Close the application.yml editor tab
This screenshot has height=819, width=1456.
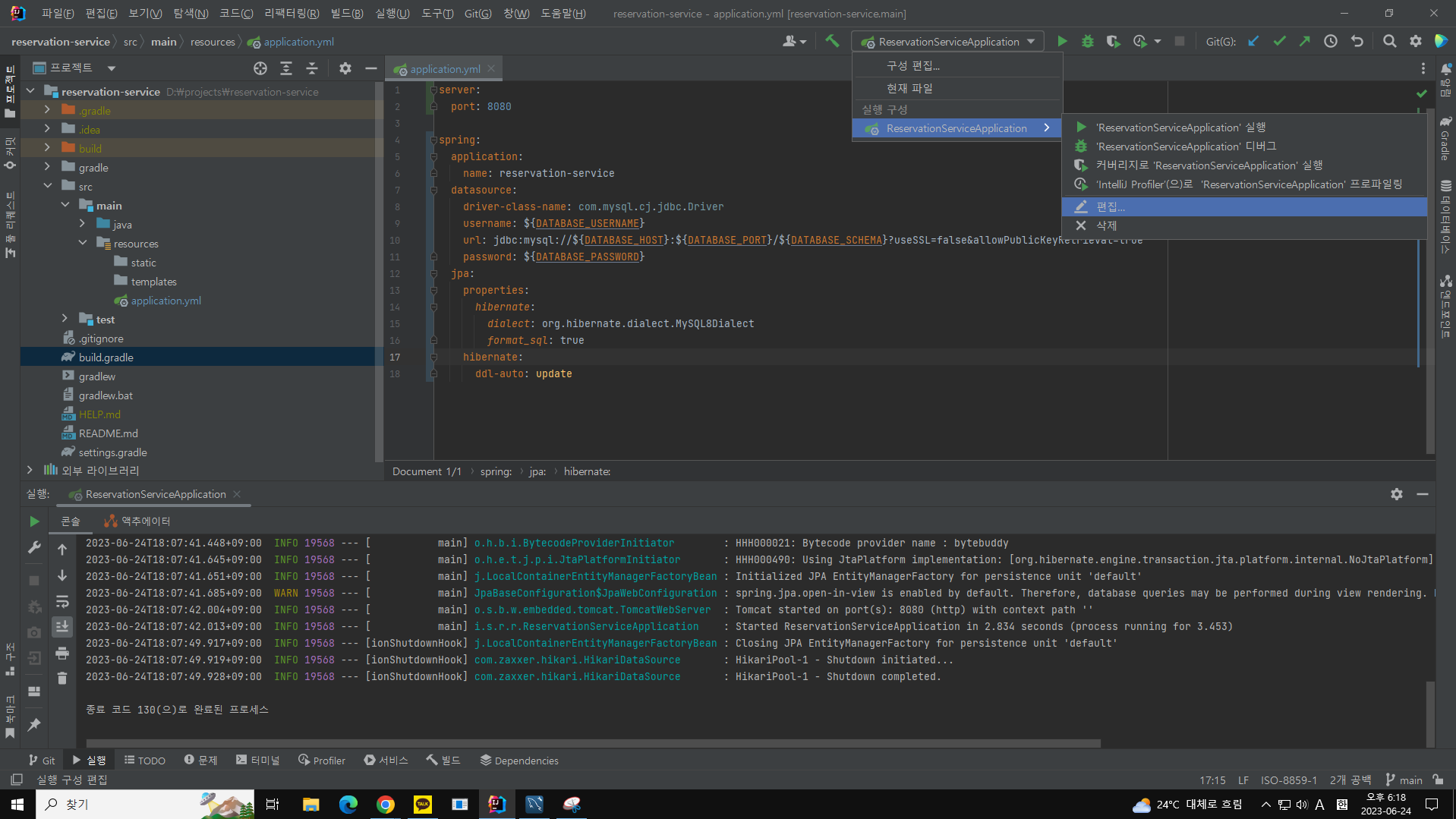[x=491, y=68]
